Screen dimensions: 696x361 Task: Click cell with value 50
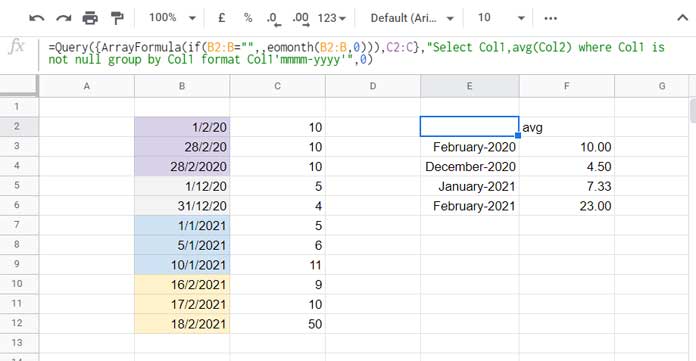(277, 324)
